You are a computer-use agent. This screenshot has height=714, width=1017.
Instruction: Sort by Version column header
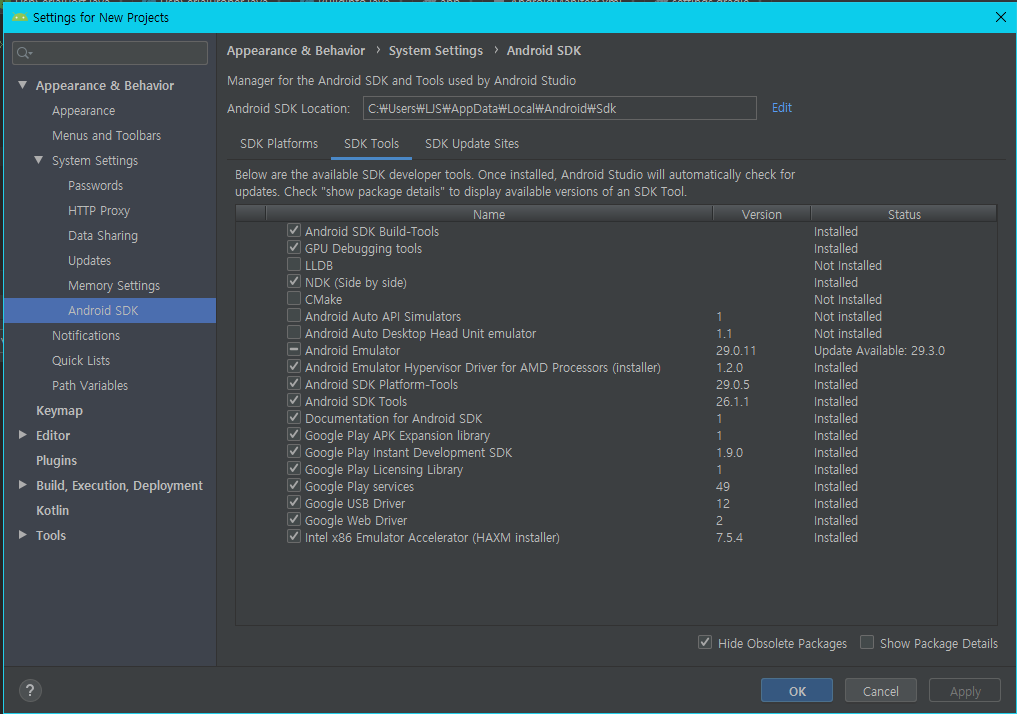(761, 214)
